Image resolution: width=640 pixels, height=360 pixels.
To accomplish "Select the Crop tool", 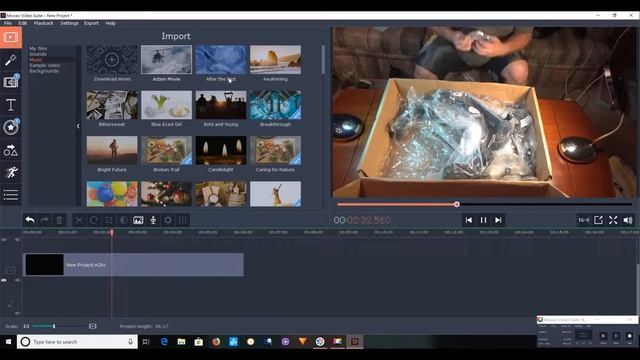I will (109, 220).
